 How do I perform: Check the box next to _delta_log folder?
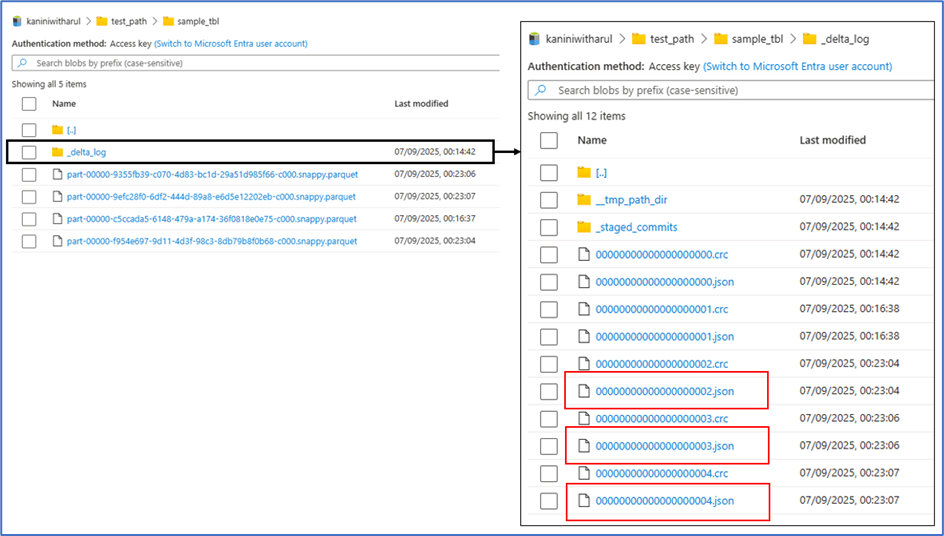point(29,152)
